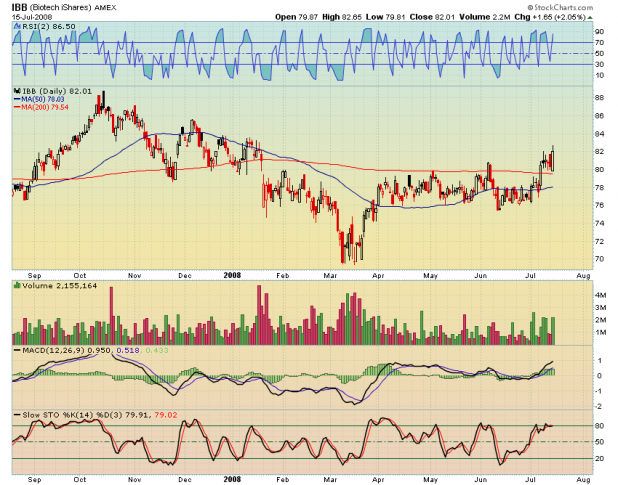The image size is (618, 485).
Task: Click the RSI line icon before RSI(2)
Action: coord(17,26)
